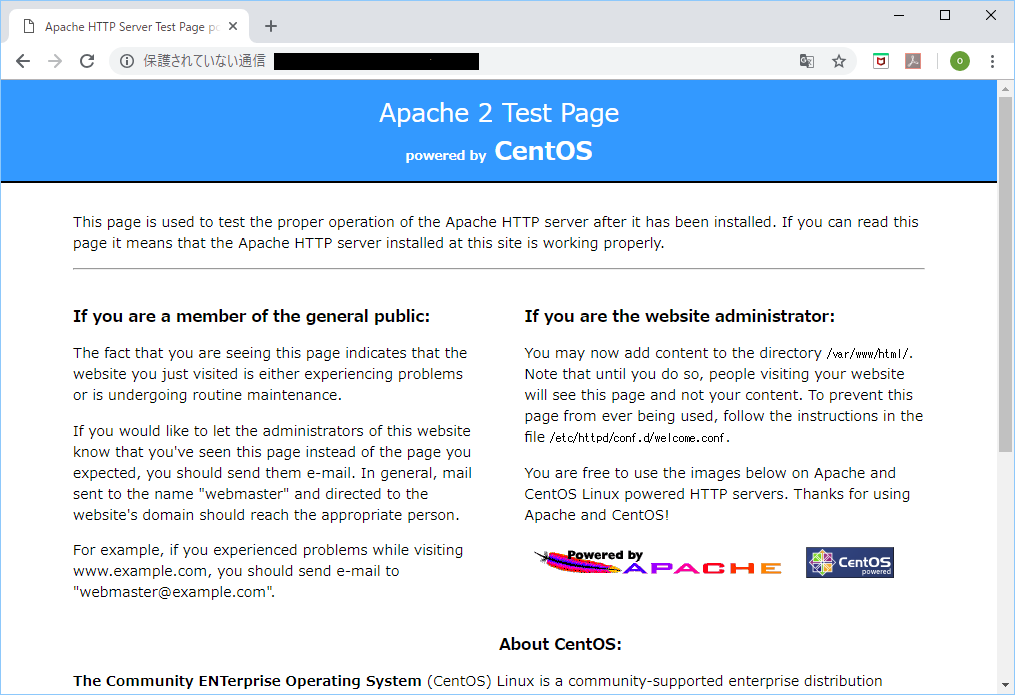Click the CentOS link in the blue header
The width and height of the screenshot is (1015, 695).
point(543,151)
